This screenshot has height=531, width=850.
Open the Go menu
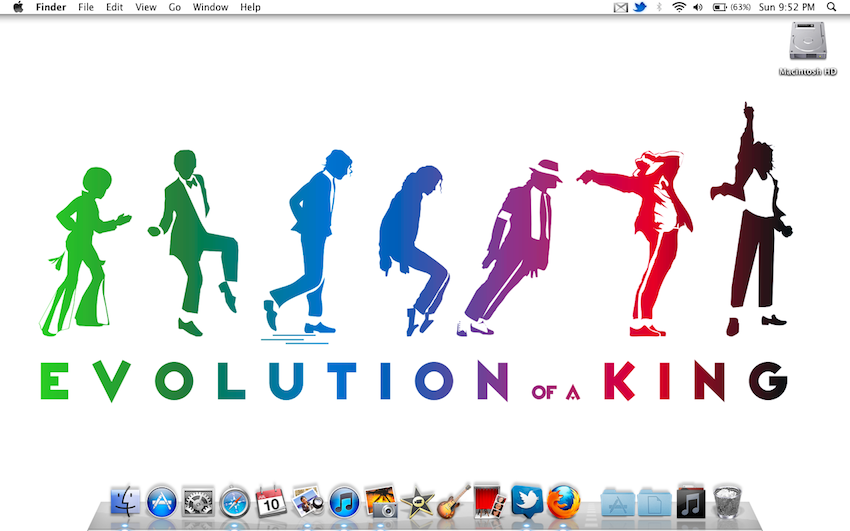click(175, 7)
